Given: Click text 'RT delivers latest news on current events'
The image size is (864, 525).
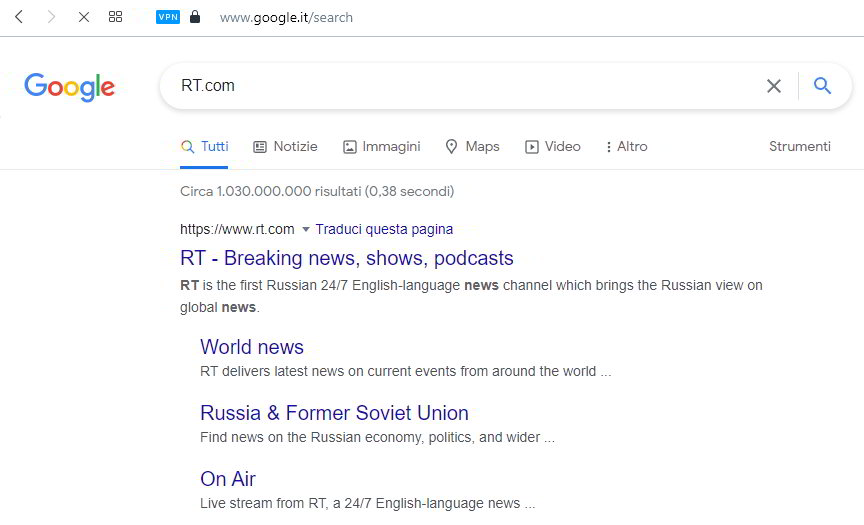Looking at the screenshot, I should pos(406,371).
